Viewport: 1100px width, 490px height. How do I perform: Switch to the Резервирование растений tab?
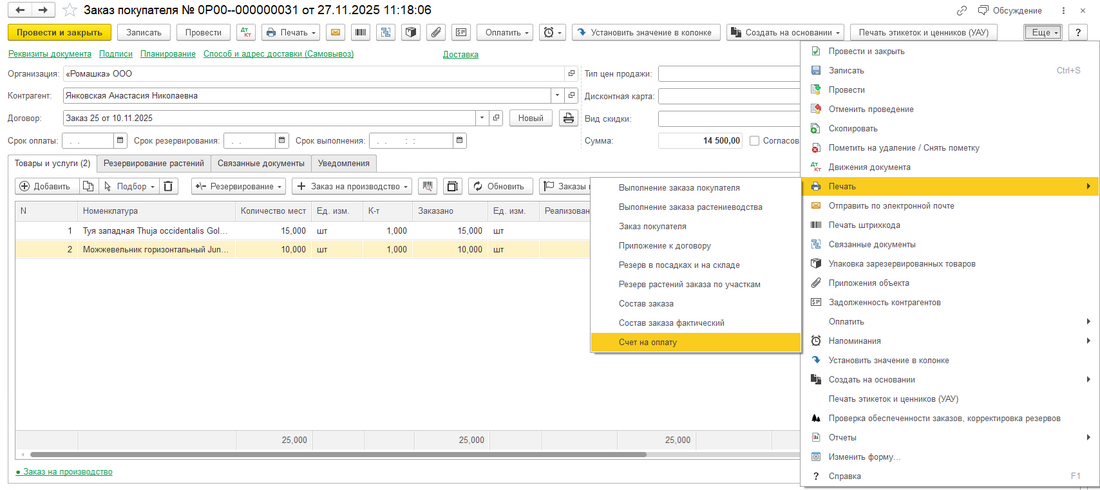click(x=154, y=163)
